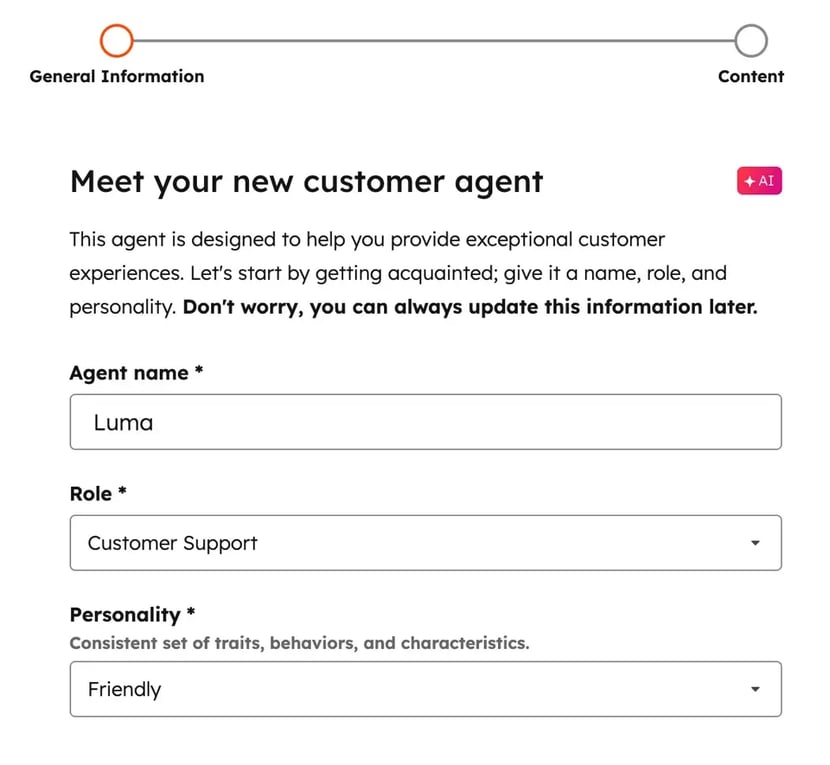Select the General Information step label
The width and height of the screenshot is (830, 765).
point(117,76)
